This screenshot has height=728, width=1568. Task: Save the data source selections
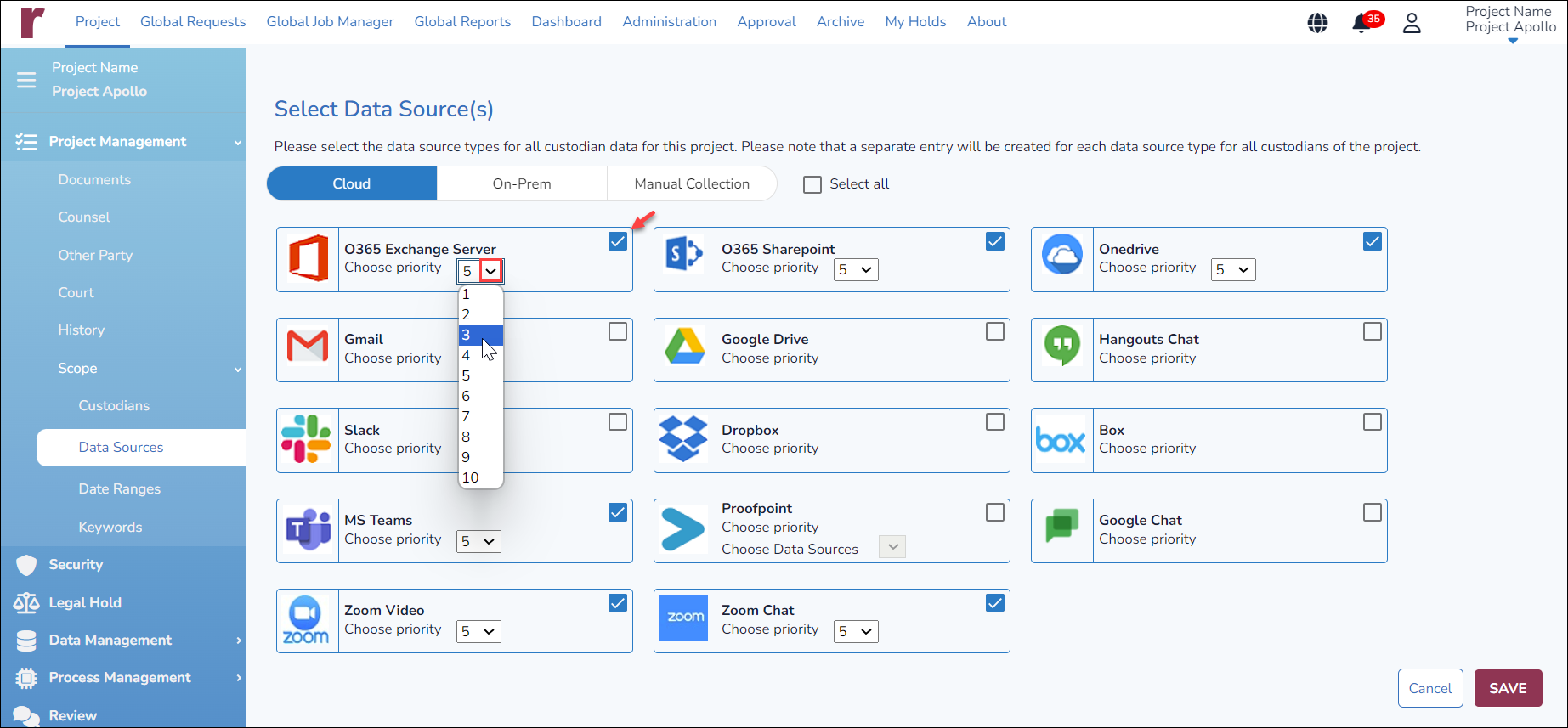[1508, 688]
